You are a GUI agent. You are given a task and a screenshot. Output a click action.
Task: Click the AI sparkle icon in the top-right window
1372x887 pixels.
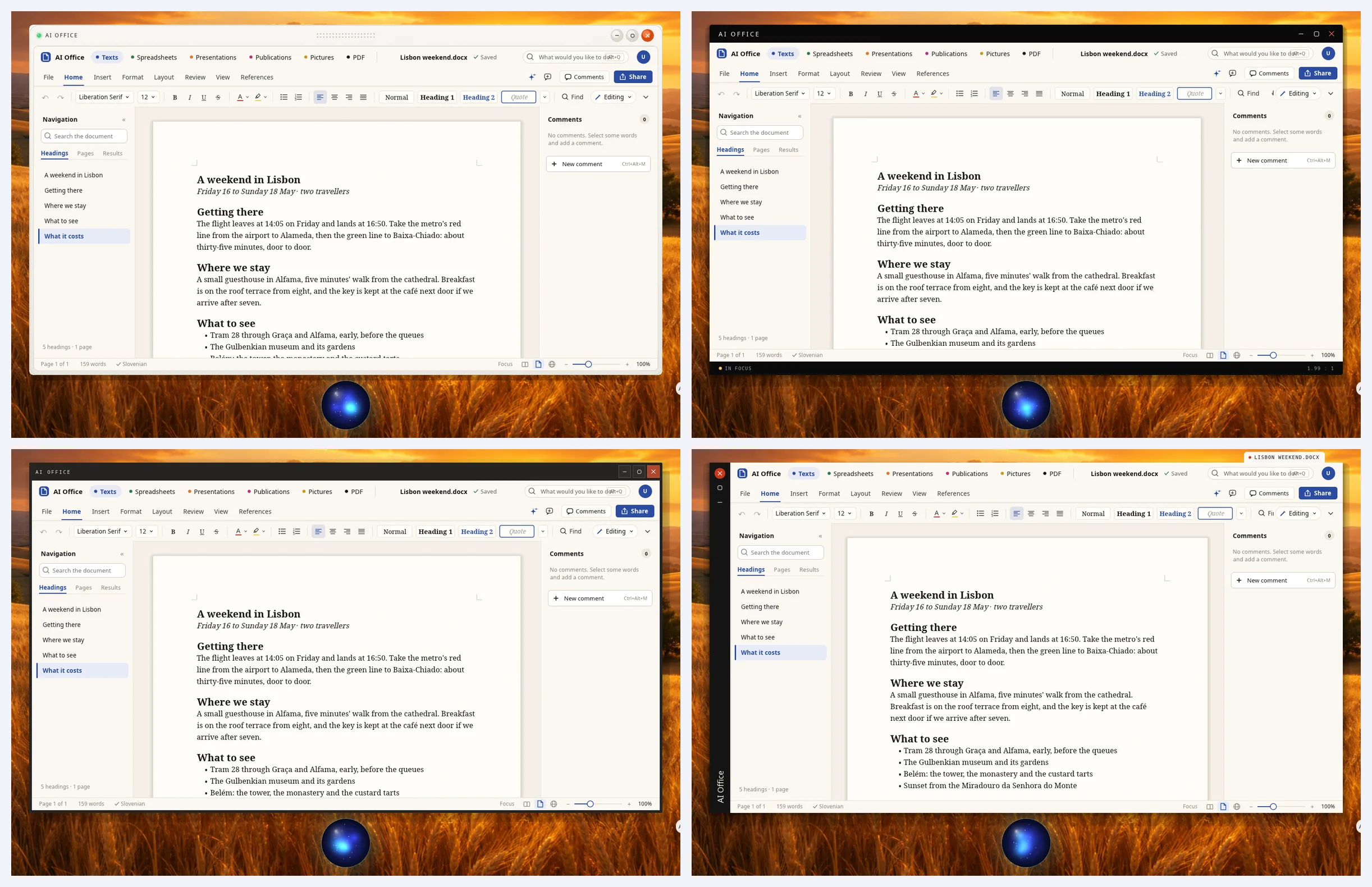pyautogui.click(x=1217, y=74)
